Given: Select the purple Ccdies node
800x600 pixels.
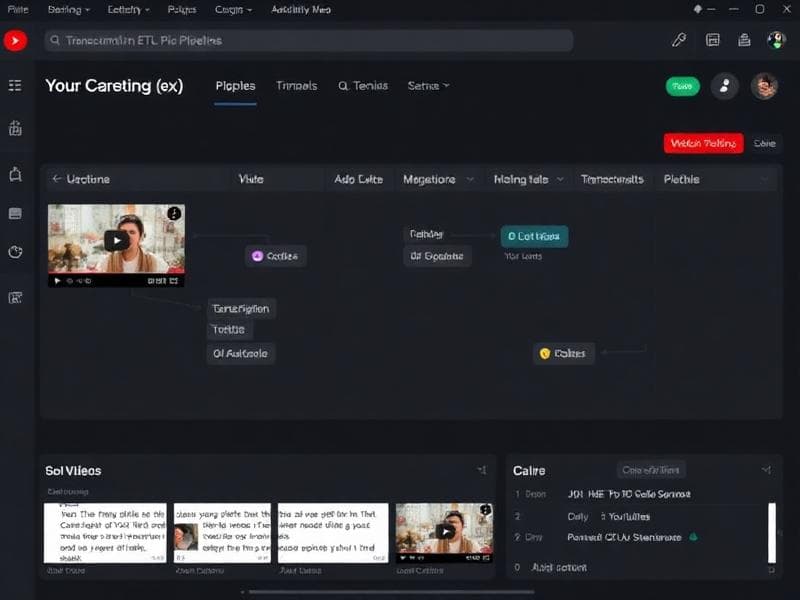Looking at the screenshot, I should click(276, 256).
